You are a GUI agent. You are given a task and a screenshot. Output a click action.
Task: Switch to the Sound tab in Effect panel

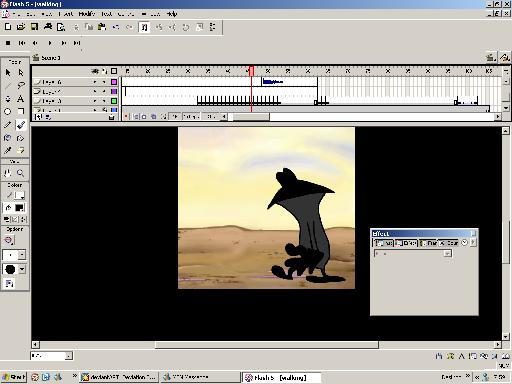[449, 243]
